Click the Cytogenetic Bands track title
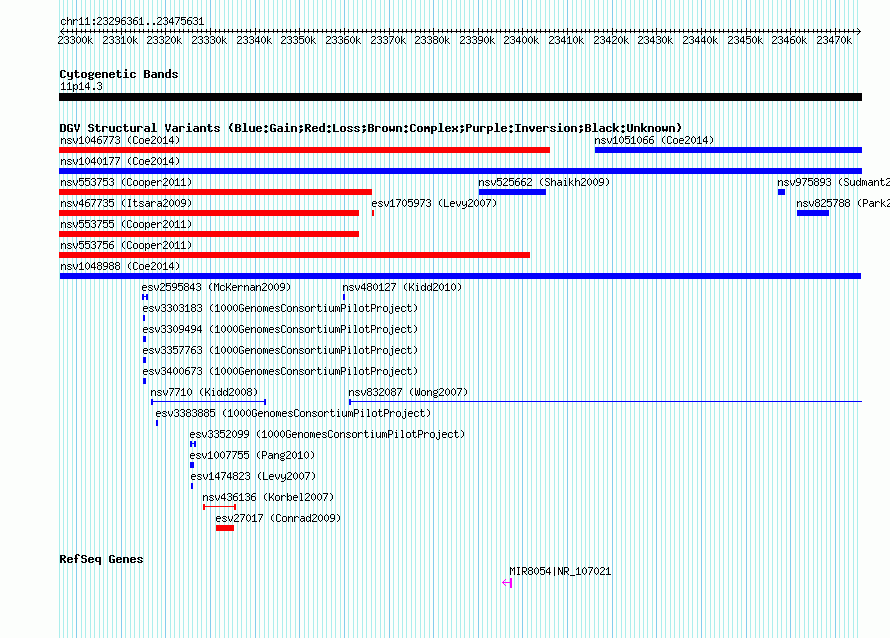This screenshot has height=638, width=890. tap(119, 74)
